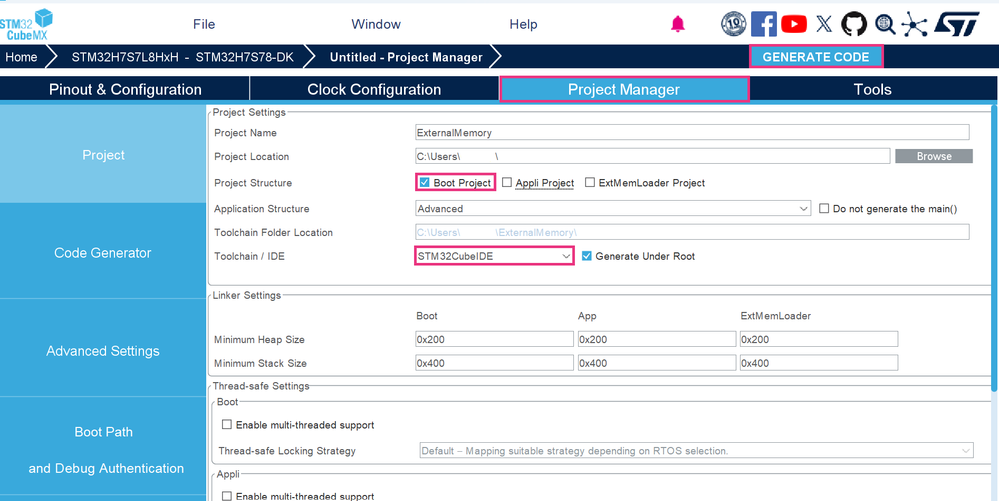The image size is (999, 501).
Task: Click the Boot Minimum Heap Size field
Action: pos(494,339)
